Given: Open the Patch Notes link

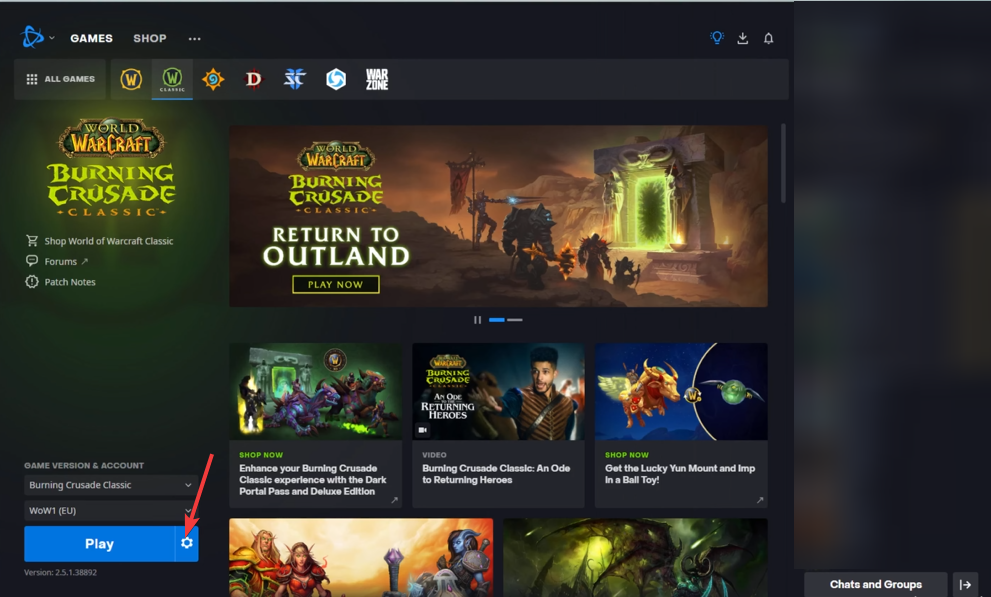Looking at the screenshot, I should (70, 282).
